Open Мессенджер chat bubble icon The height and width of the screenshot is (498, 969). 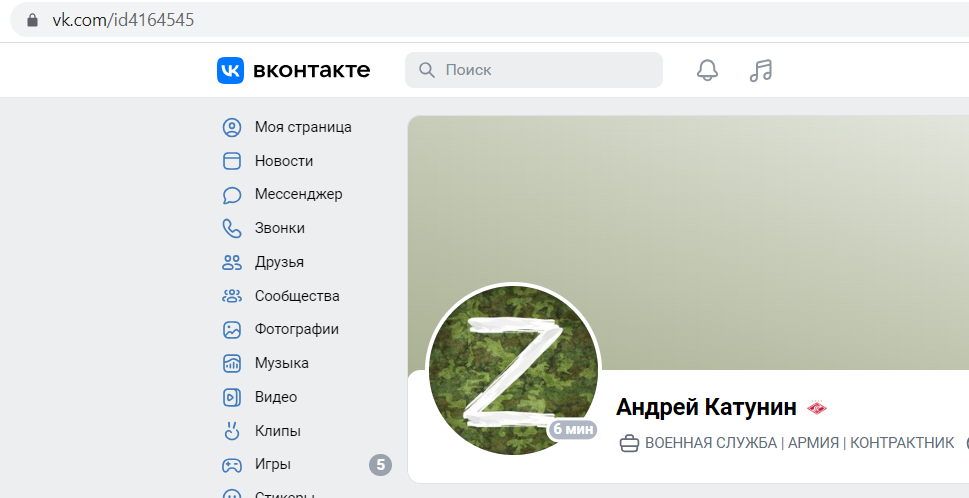click(x=232, y=195)
